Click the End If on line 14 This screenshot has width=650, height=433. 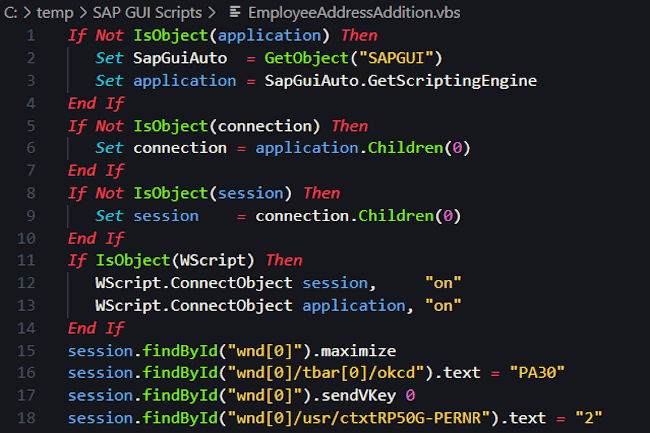[x=96, y=327]
